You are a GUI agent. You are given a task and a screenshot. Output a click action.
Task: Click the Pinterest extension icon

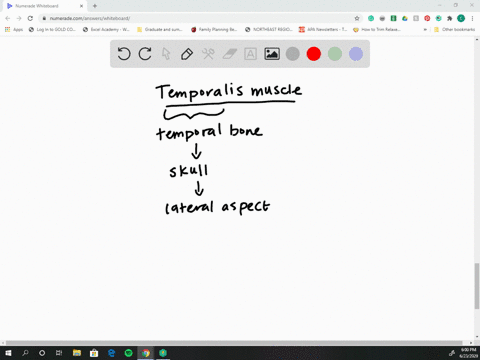point(427,18)
